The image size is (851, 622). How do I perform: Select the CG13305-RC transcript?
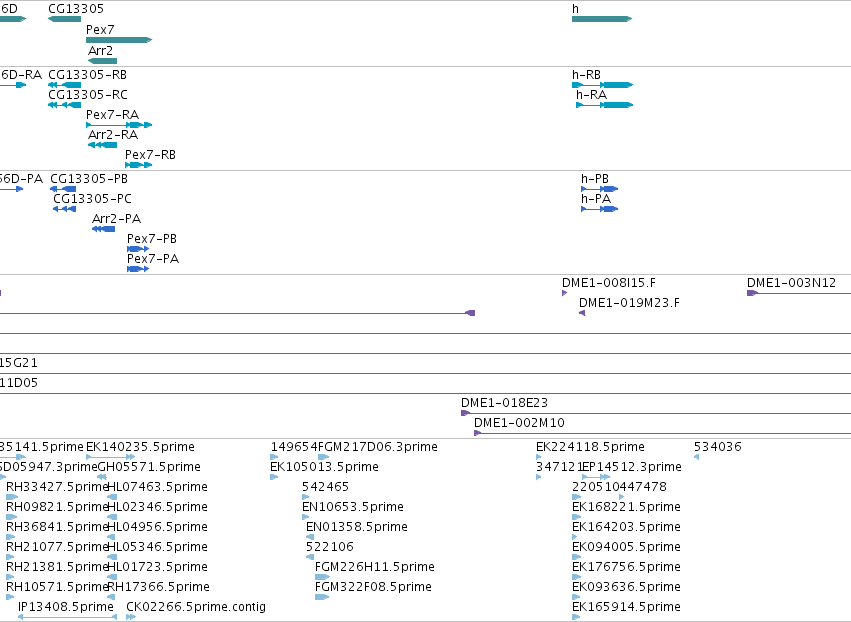(x=65, y=105)
